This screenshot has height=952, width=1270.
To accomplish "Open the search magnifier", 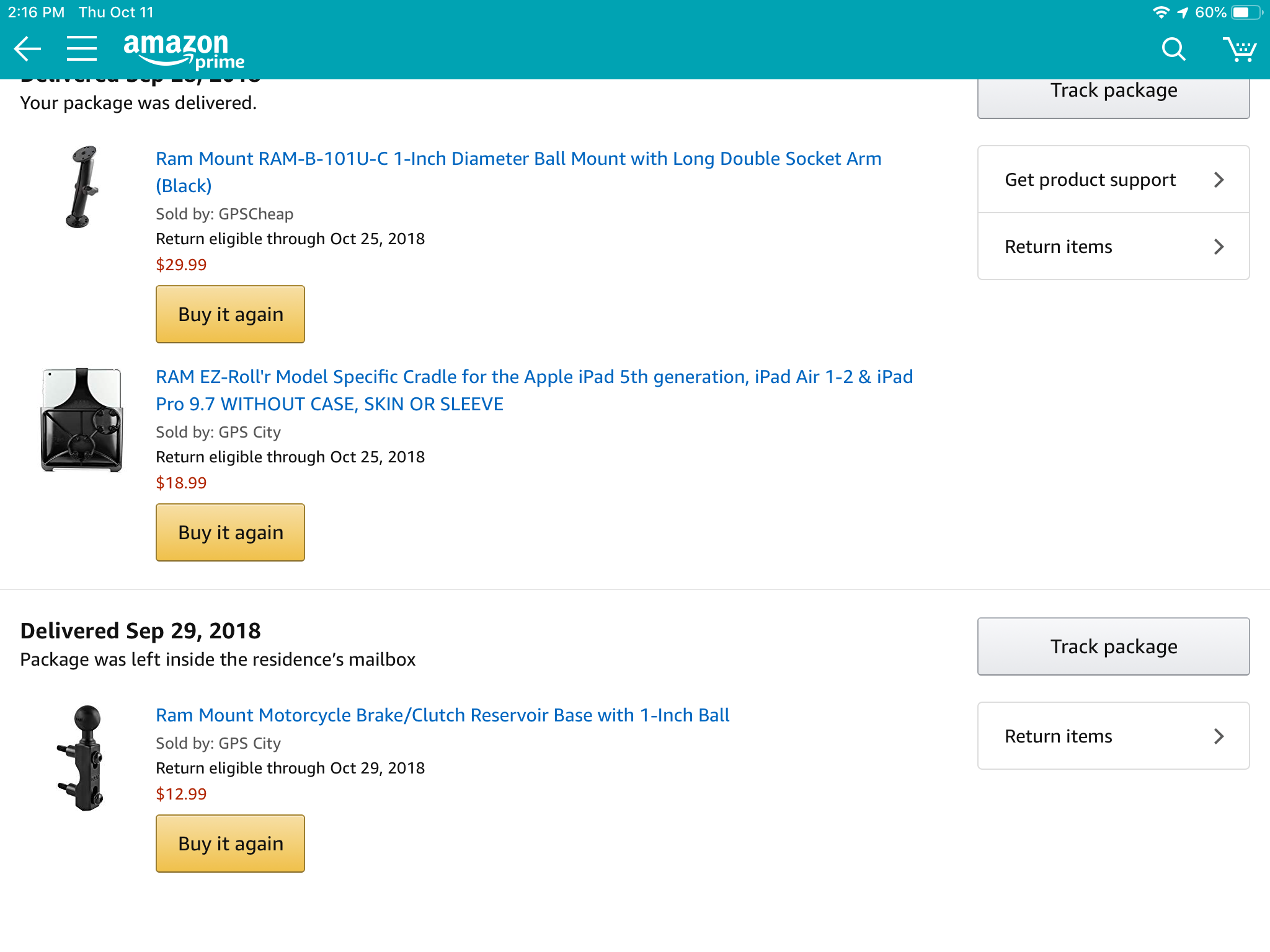I will pos(1173,48).
